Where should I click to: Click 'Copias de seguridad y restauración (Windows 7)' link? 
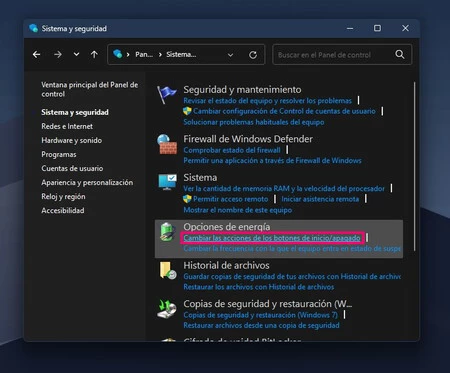(x=260, y=315)
